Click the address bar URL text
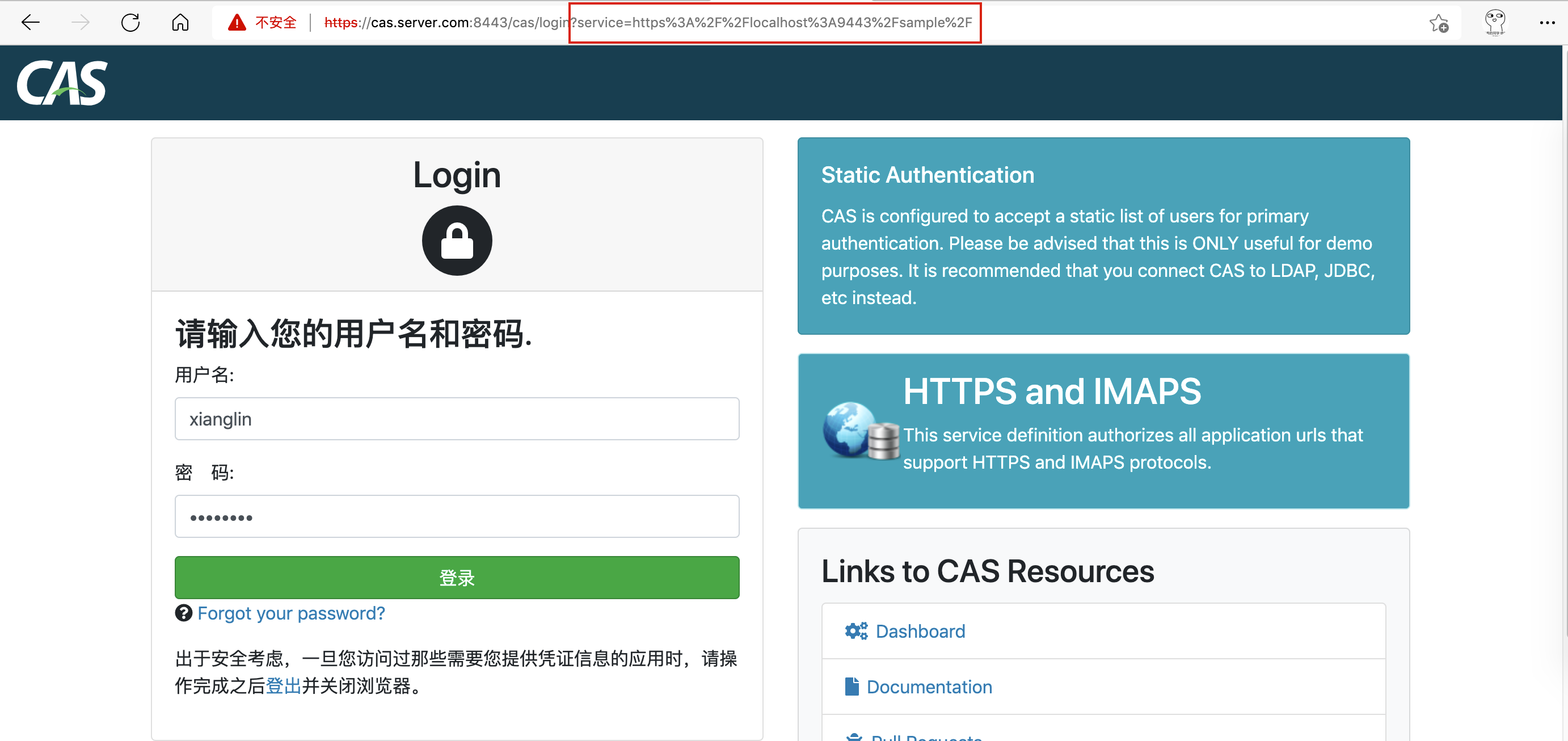 point(648,23)
